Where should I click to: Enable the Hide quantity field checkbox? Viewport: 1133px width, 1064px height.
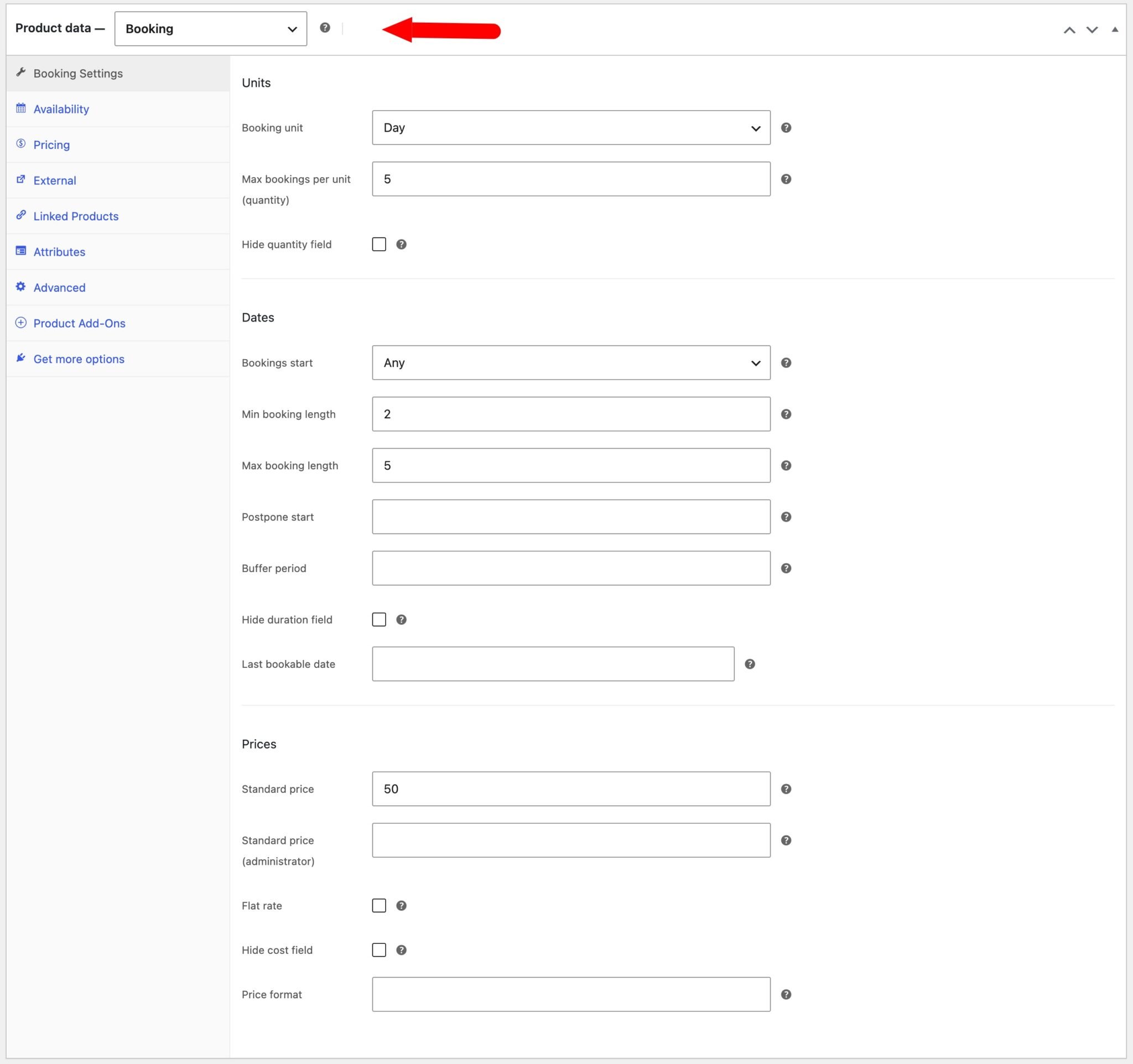379,244
